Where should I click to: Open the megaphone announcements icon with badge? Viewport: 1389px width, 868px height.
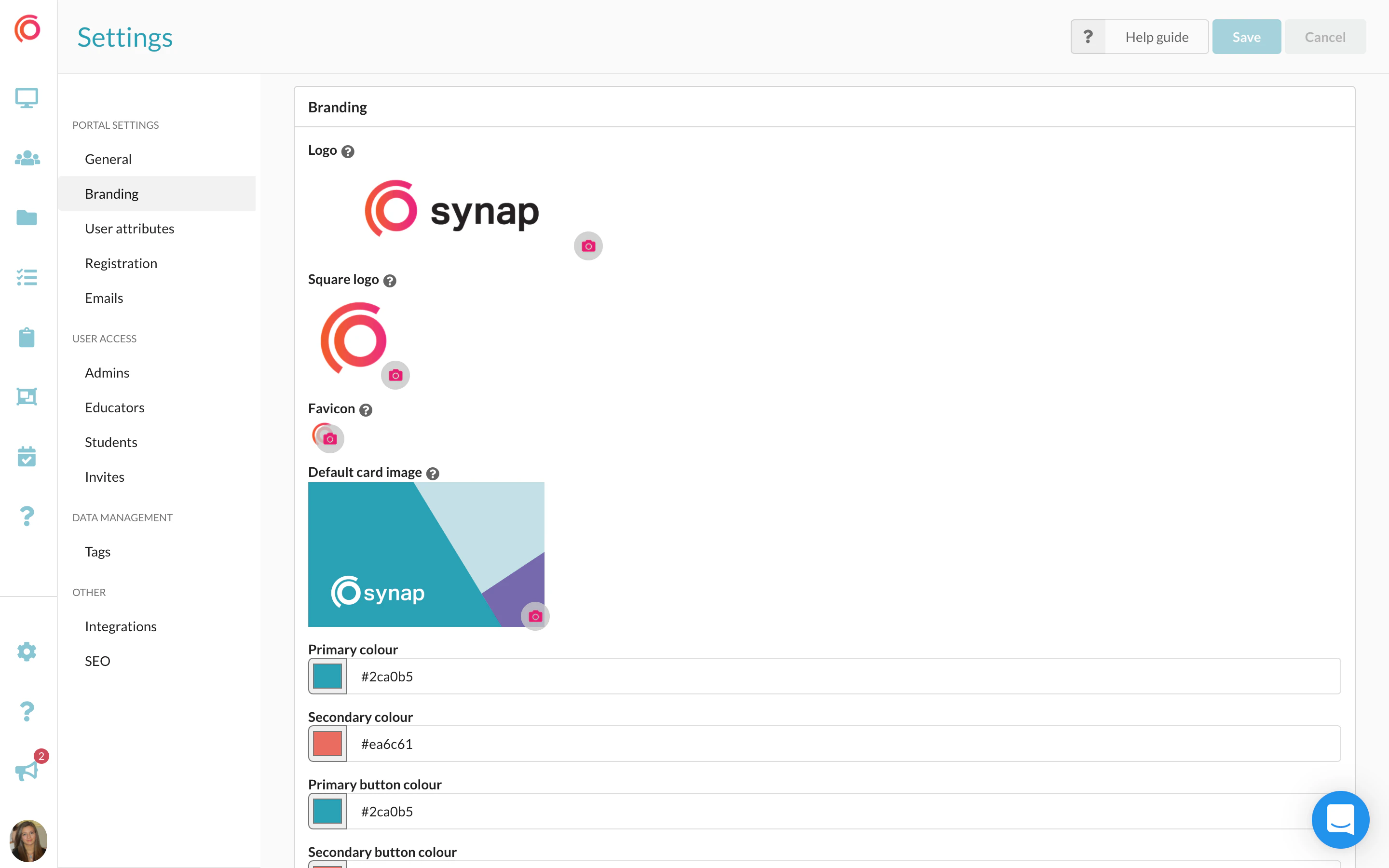[x=27, y=770]
